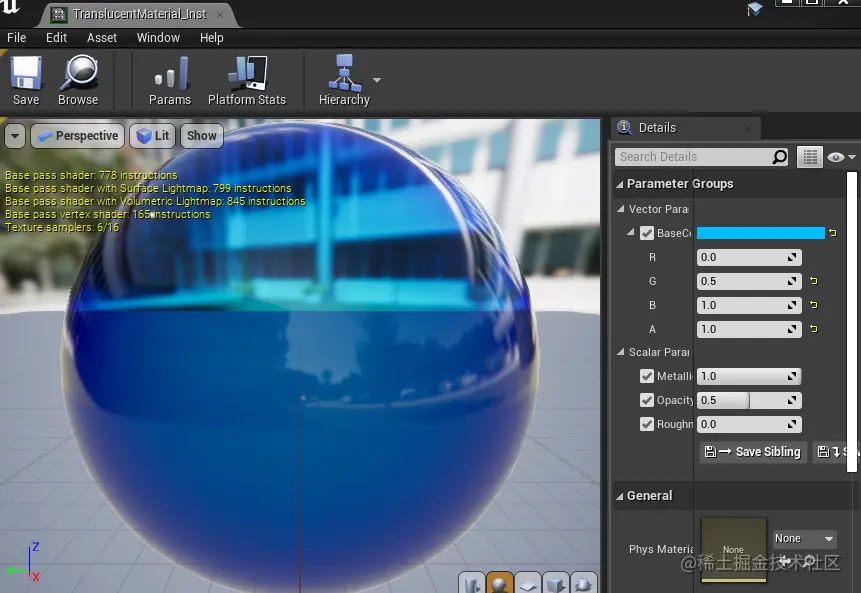Click the magnifier icon in Search Details

point(779,157)
